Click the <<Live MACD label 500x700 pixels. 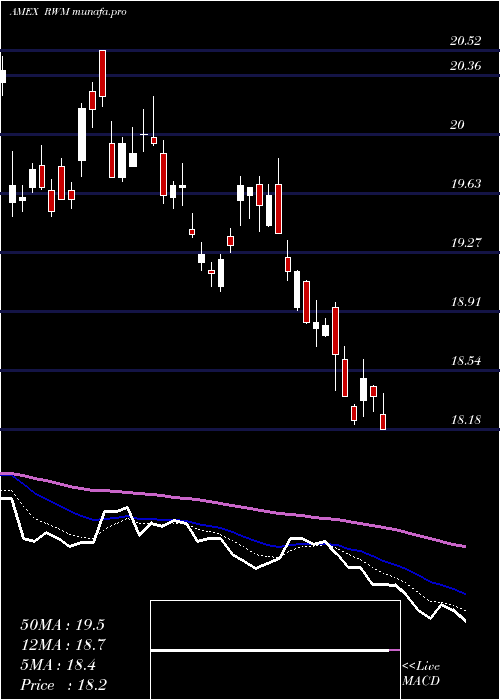tap(421, 673)
